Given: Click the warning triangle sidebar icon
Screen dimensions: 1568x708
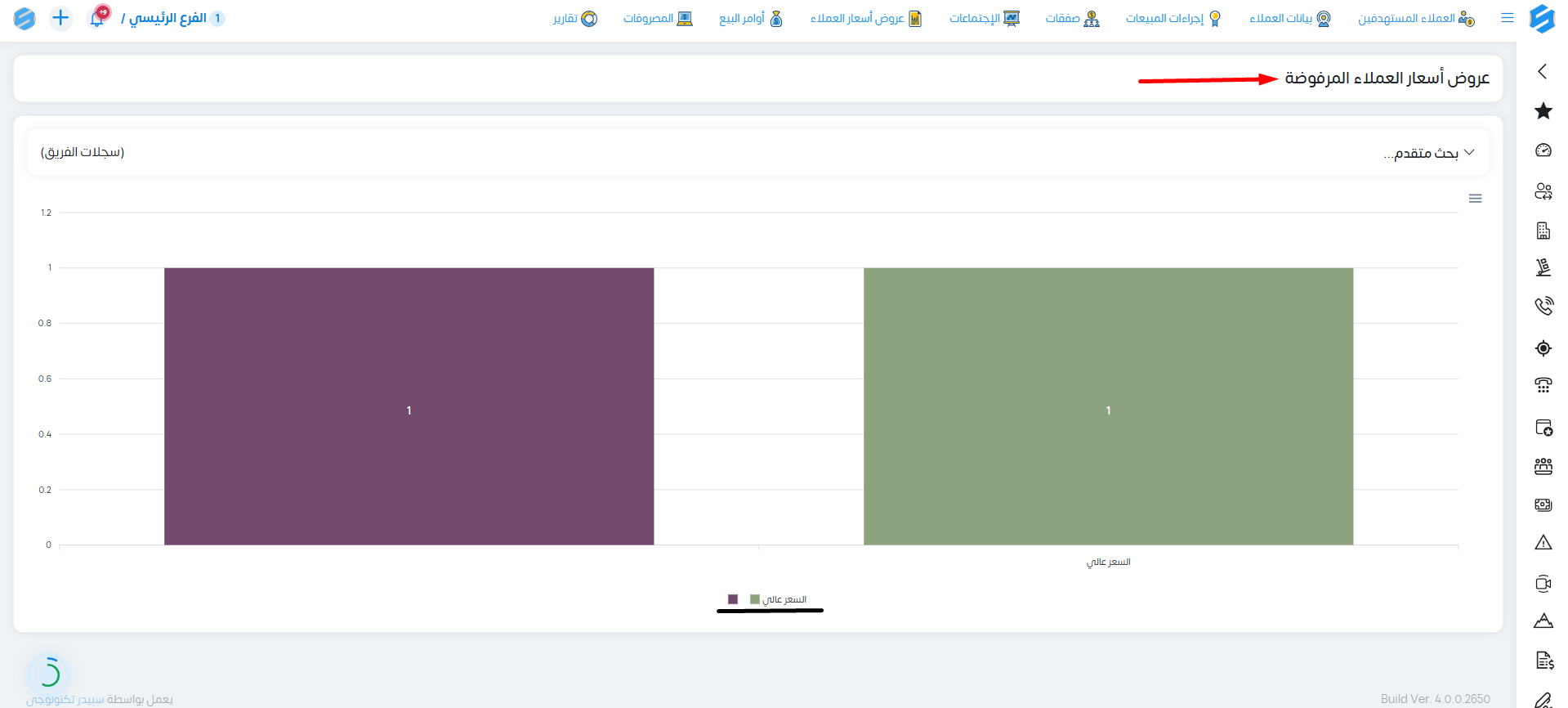Looking at the screenshot, I should [1543, 542].
